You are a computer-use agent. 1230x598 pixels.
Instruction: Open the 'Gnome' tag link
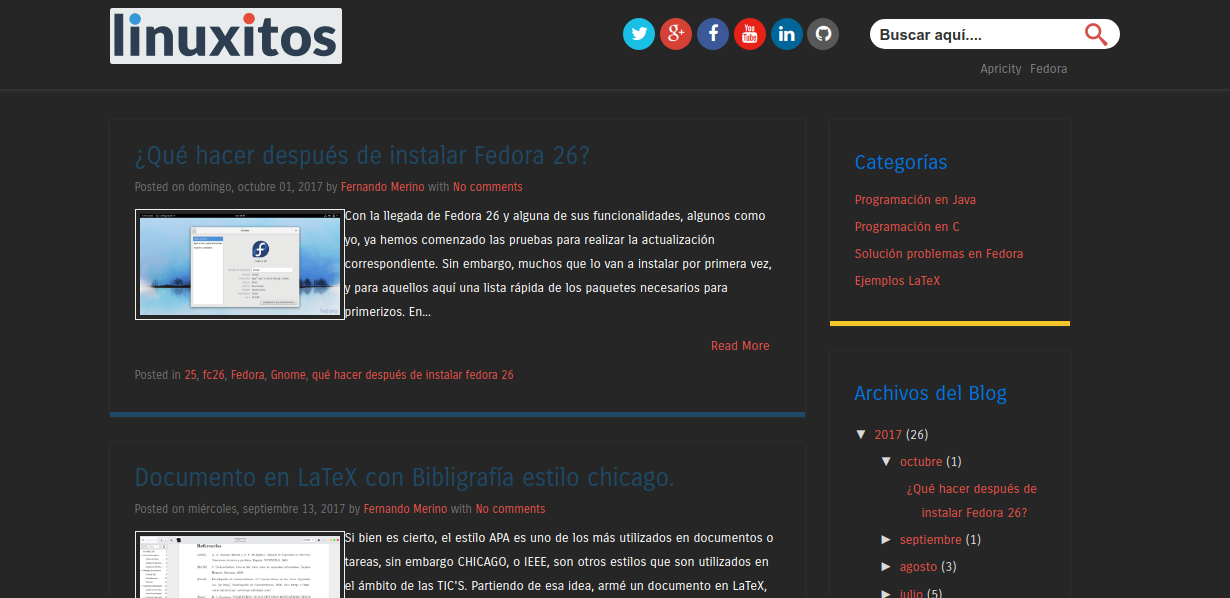pyautogui.click(x=288, y=375)
